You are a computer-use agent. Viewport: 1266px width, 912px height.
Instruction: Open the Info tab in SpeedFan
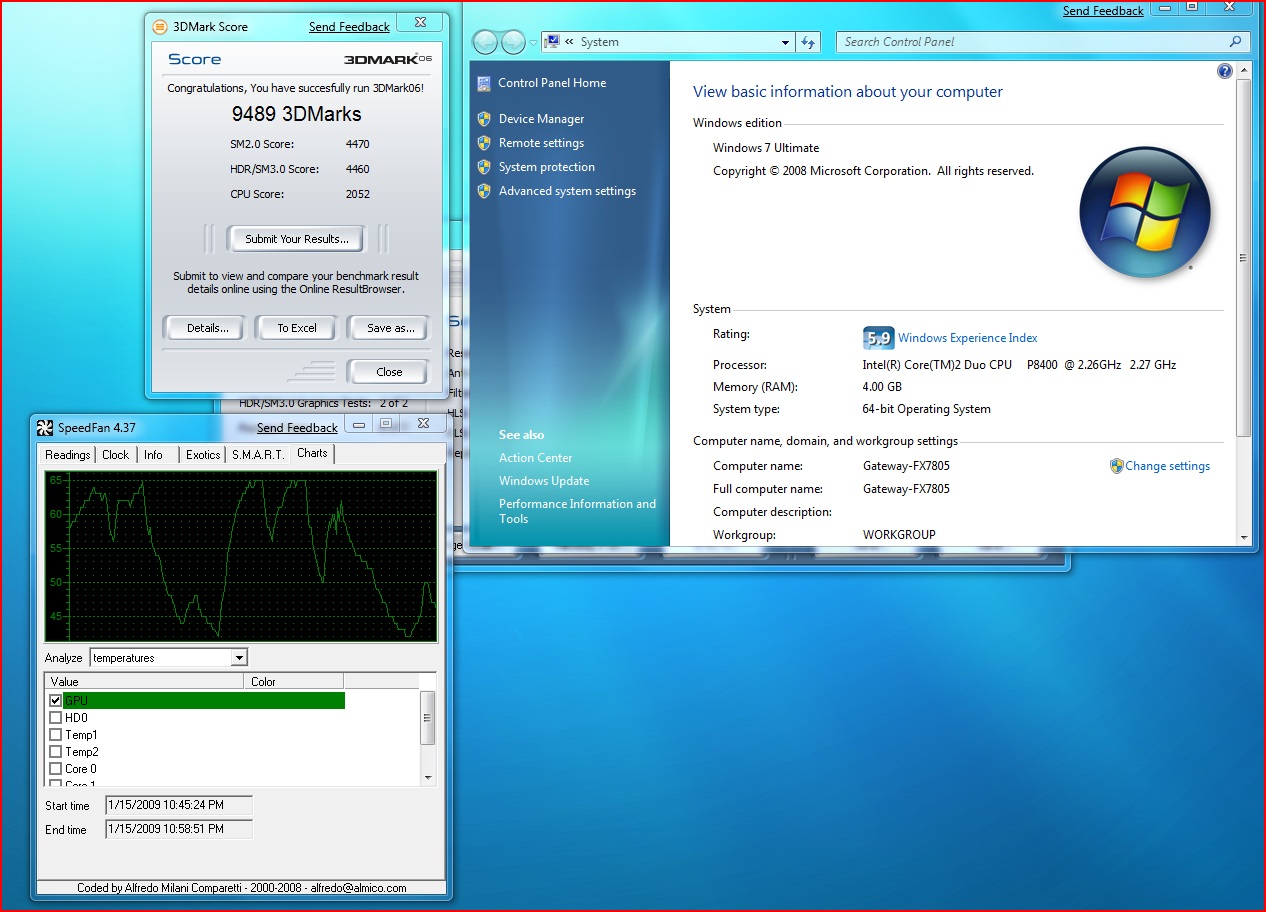tap(153, 455)
